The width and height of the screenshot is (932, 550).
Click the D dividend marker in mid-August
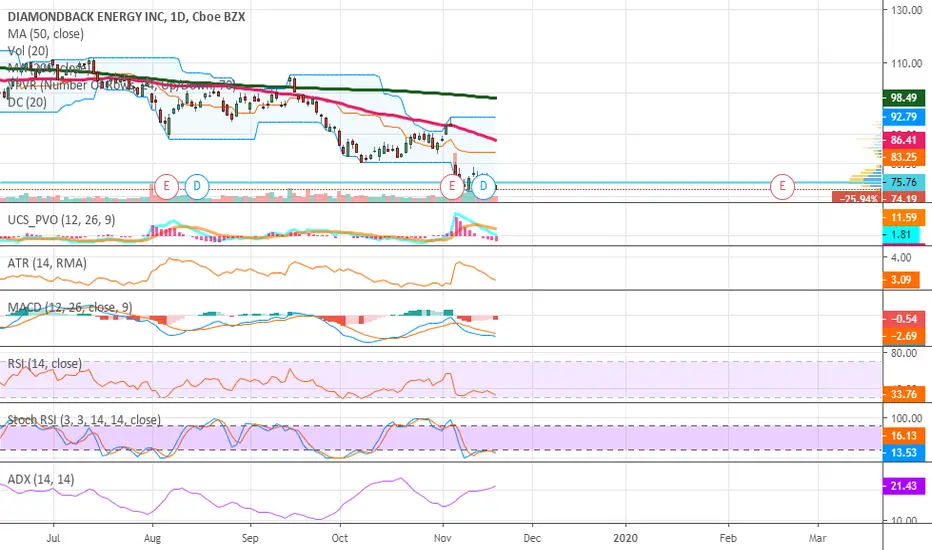[x=197, y=186]
